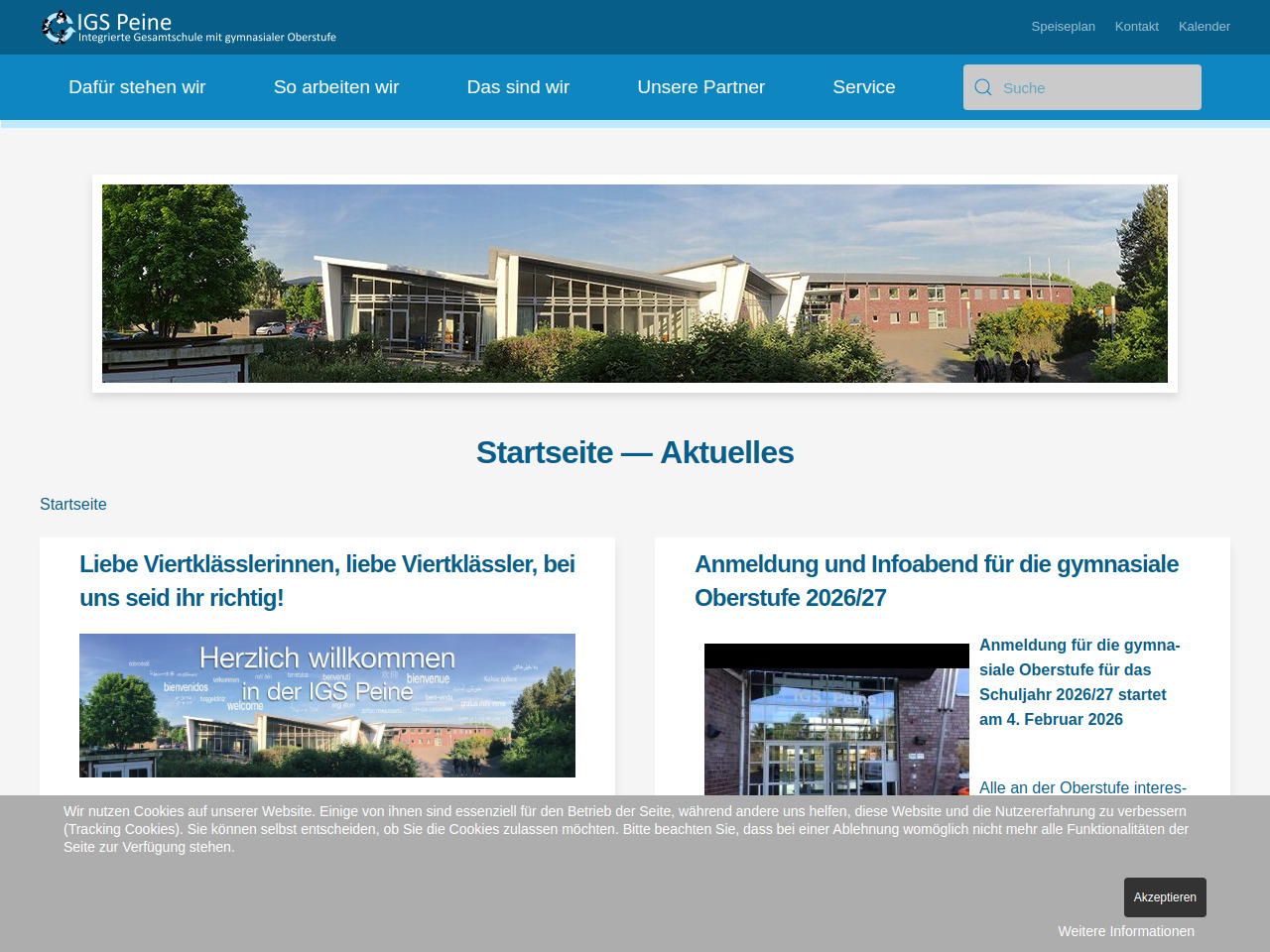The height and width of the screenshot is (952, 1270).
Task: Click the IGS Peine logo icon
Action: (x=59, y=27)
